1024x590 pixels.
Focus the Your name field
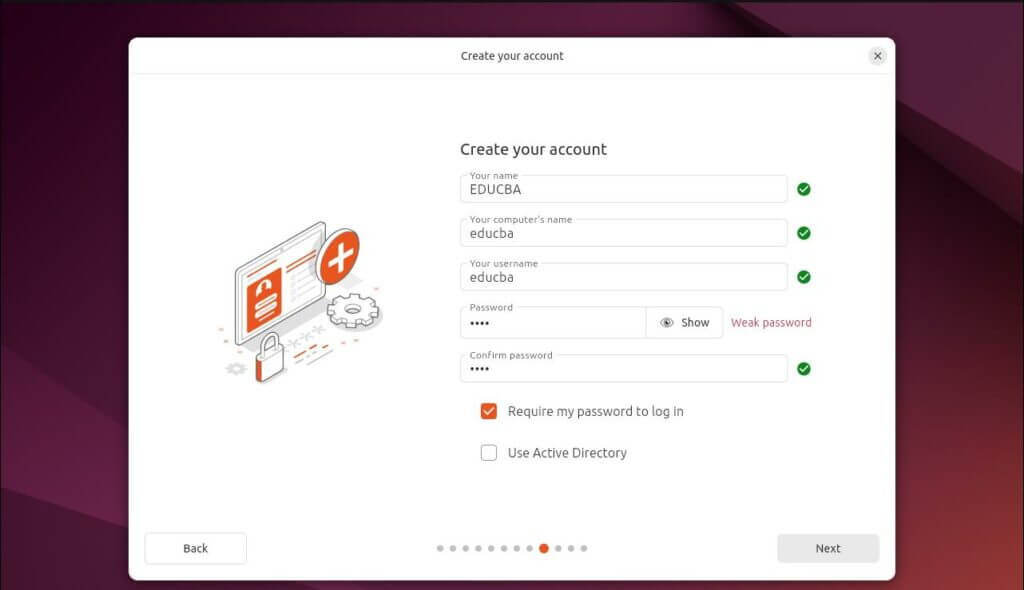623,189
